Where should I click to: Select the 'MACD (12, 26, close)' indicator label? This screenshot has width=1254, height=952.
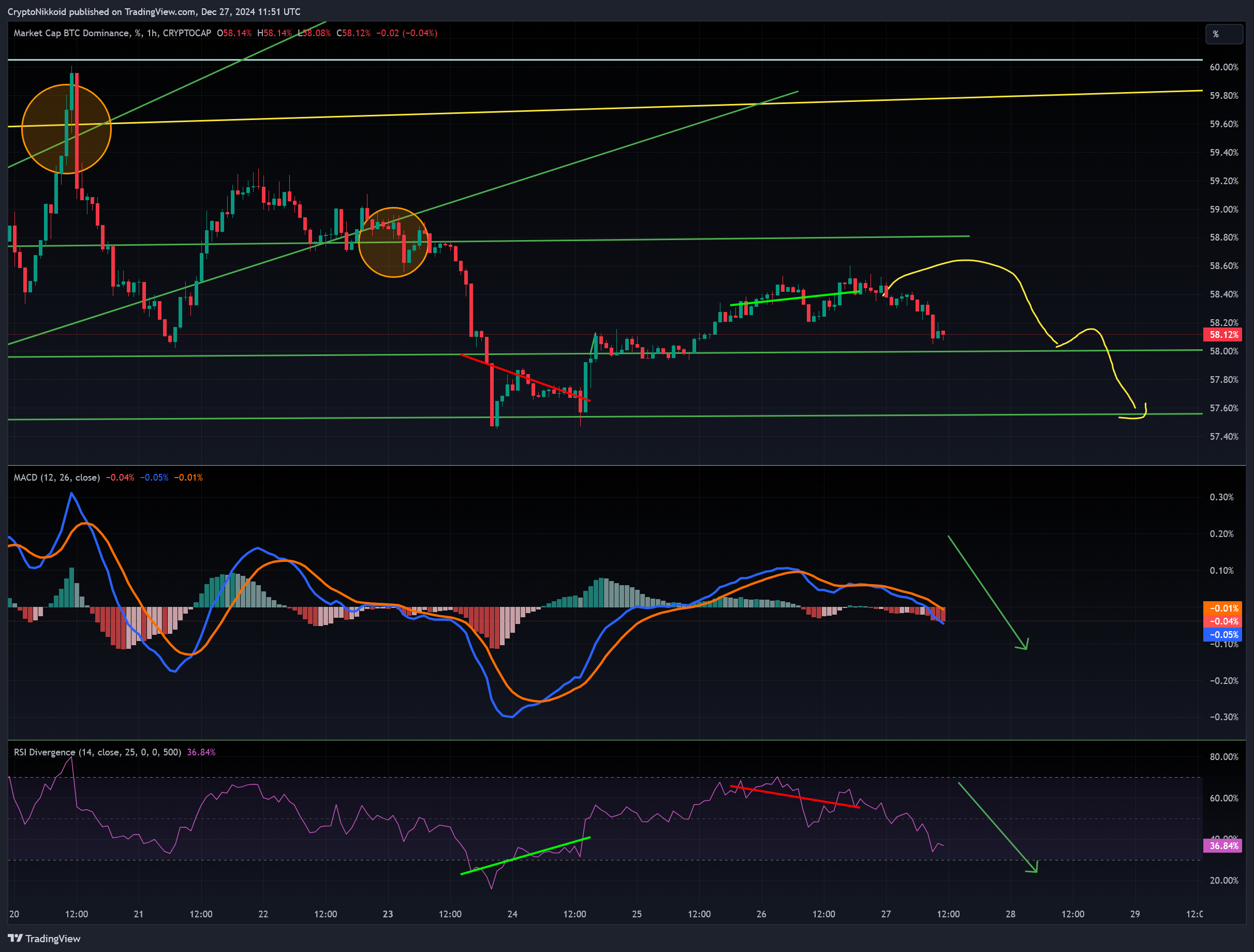(57, 478)
